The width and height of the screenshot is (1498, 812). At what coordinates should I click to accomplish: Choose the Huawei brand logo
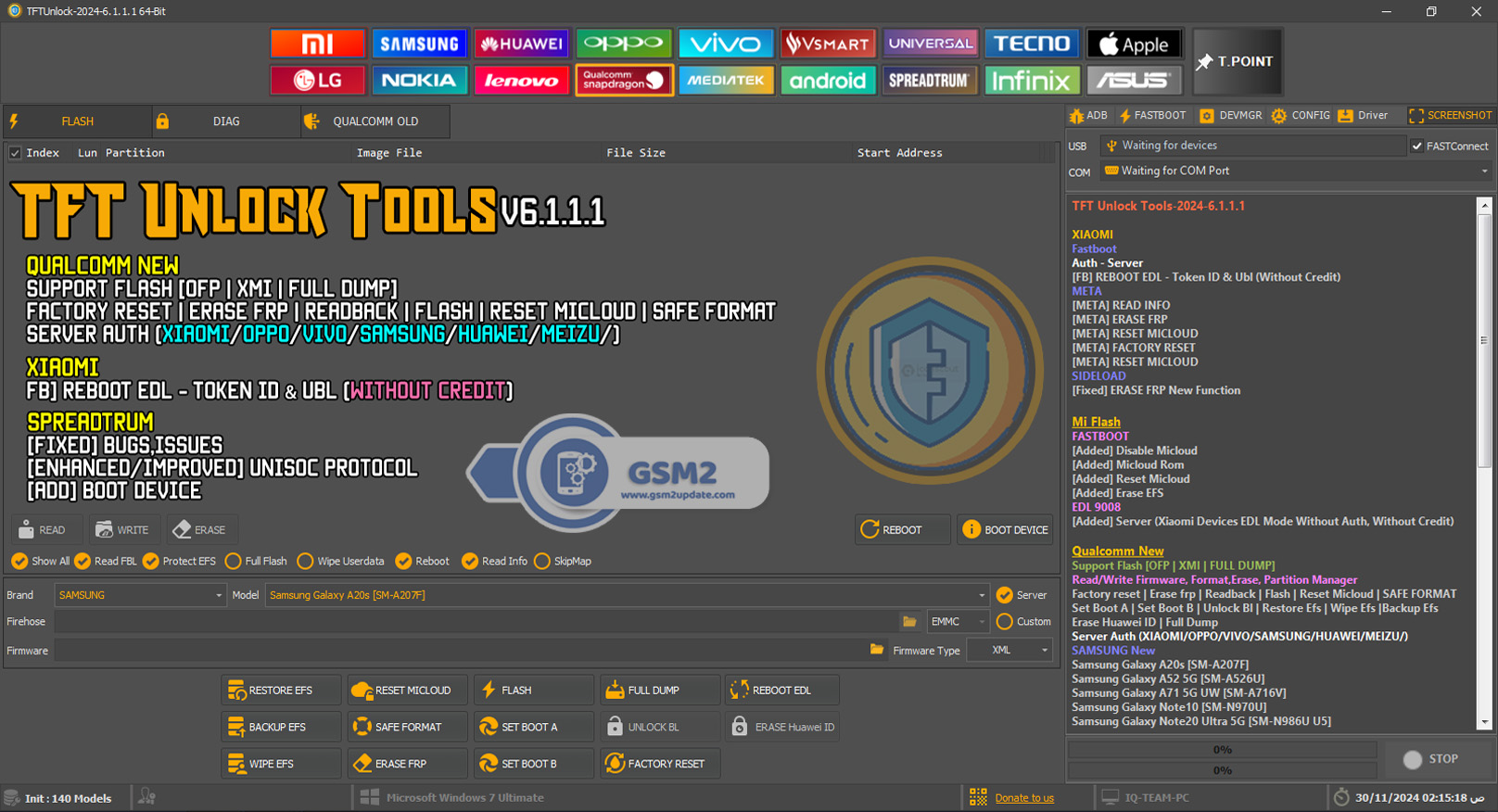(x=521, y=44)
